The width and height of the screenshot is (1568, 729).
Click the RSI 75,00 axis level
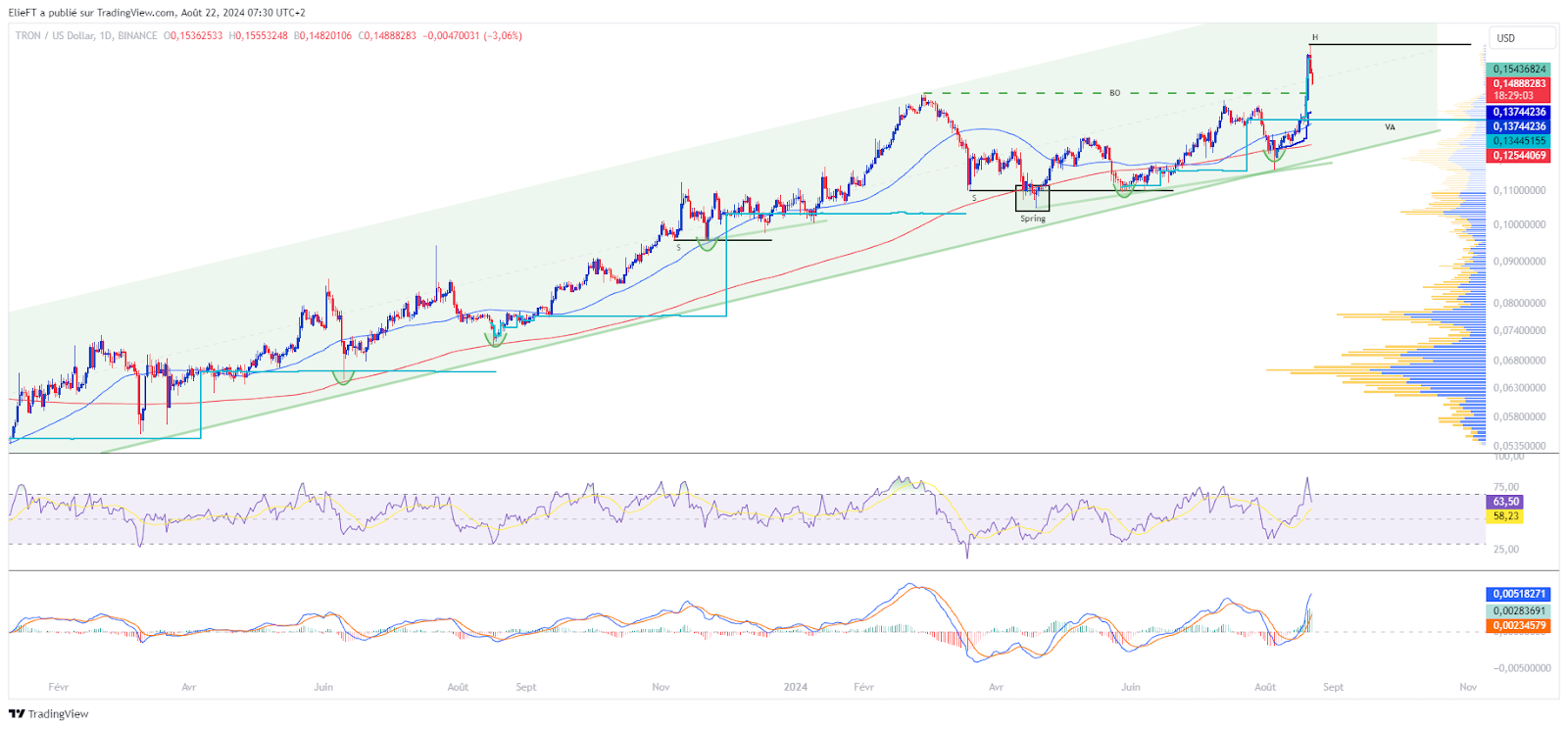(1506, 487)
